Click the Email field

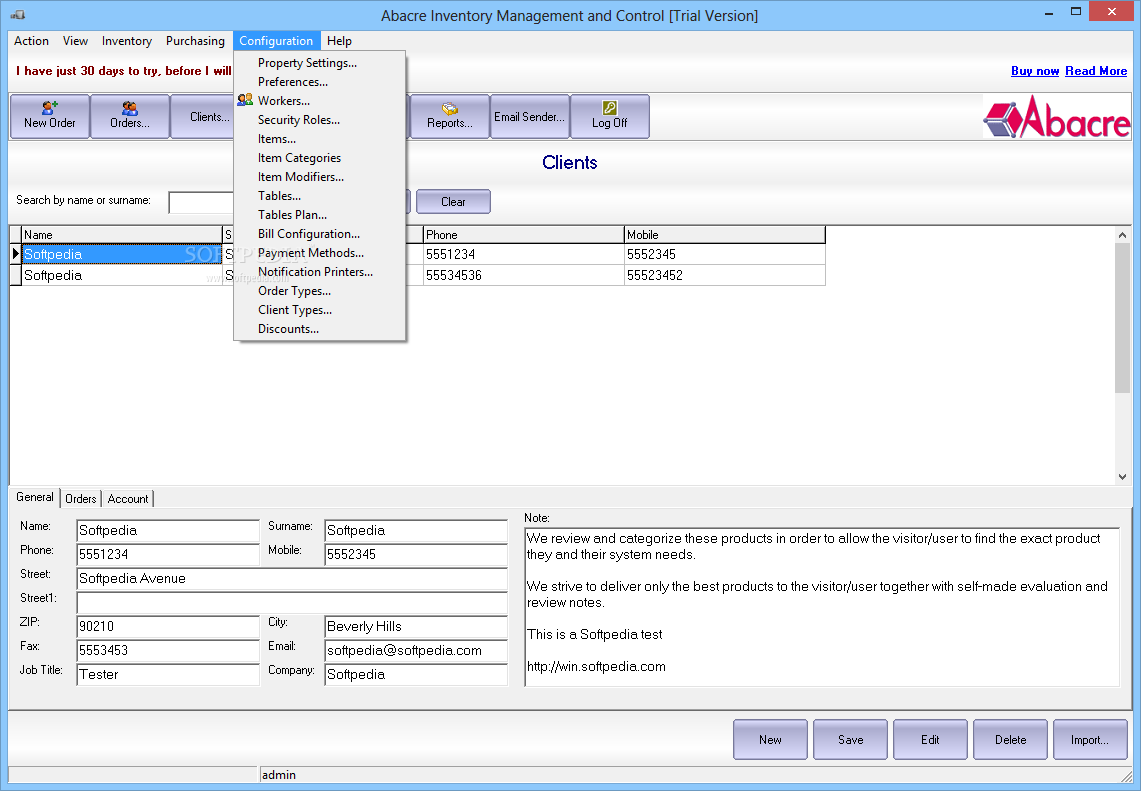(416, 651)
